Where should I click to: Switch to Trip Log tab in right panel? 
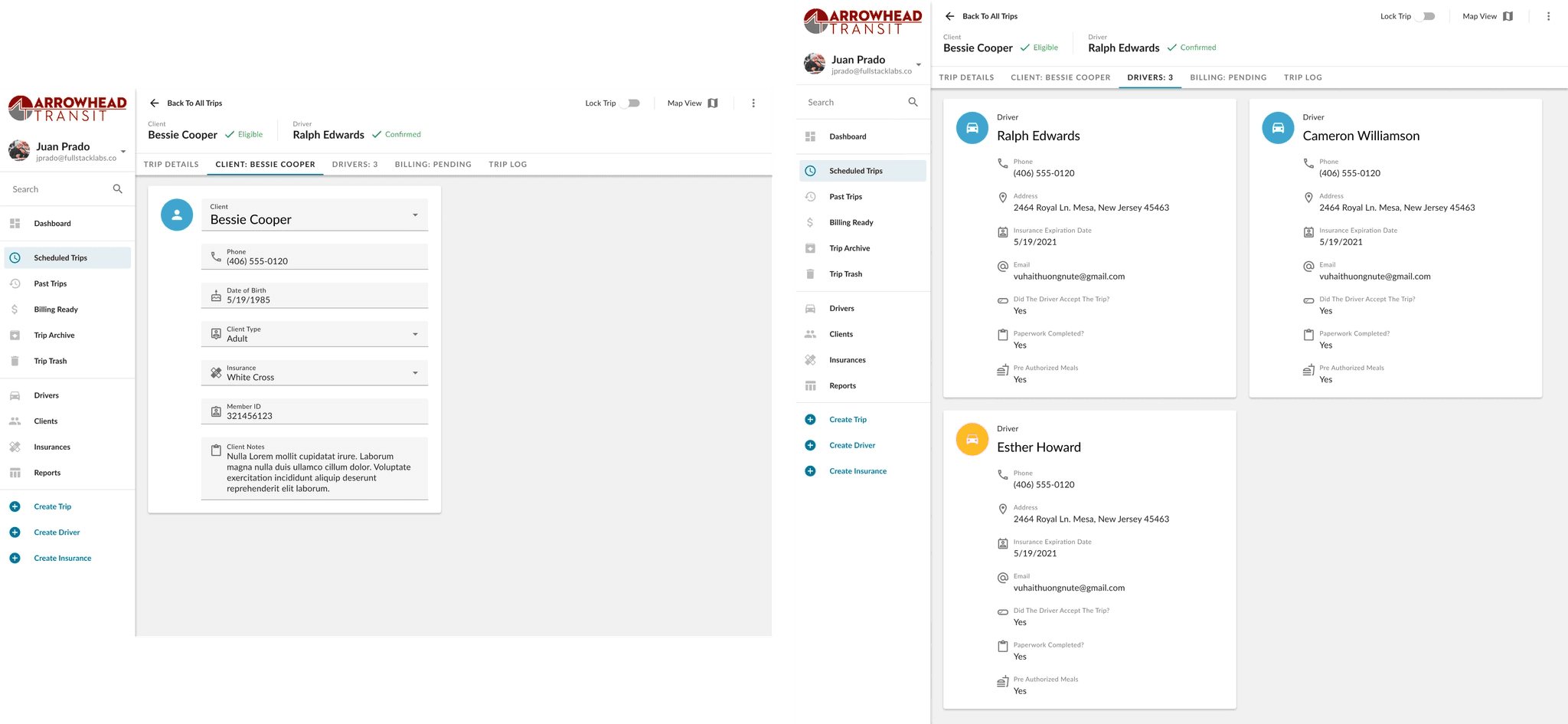pyautogui.click(x=1303, y=77)
